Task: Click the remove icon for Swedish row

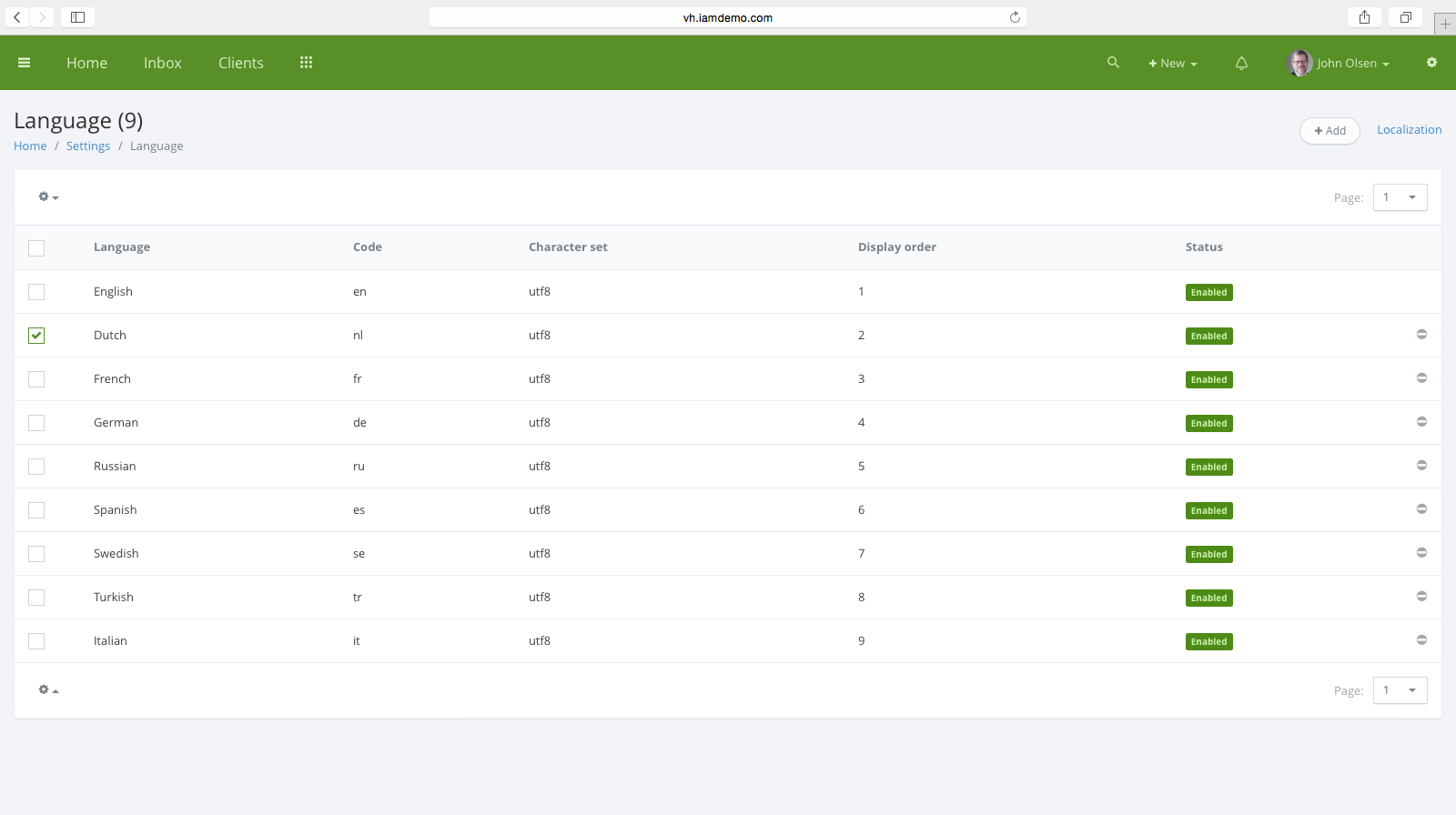Action: tap(1421, 553)
